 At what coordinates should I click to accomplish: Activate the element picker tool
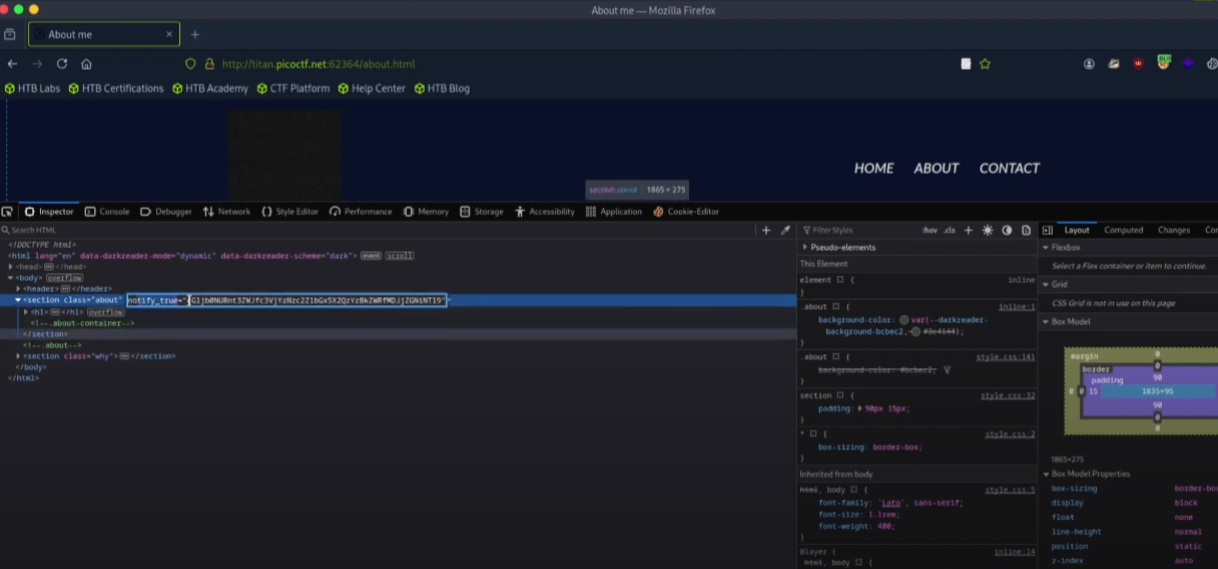click(8, 212)
